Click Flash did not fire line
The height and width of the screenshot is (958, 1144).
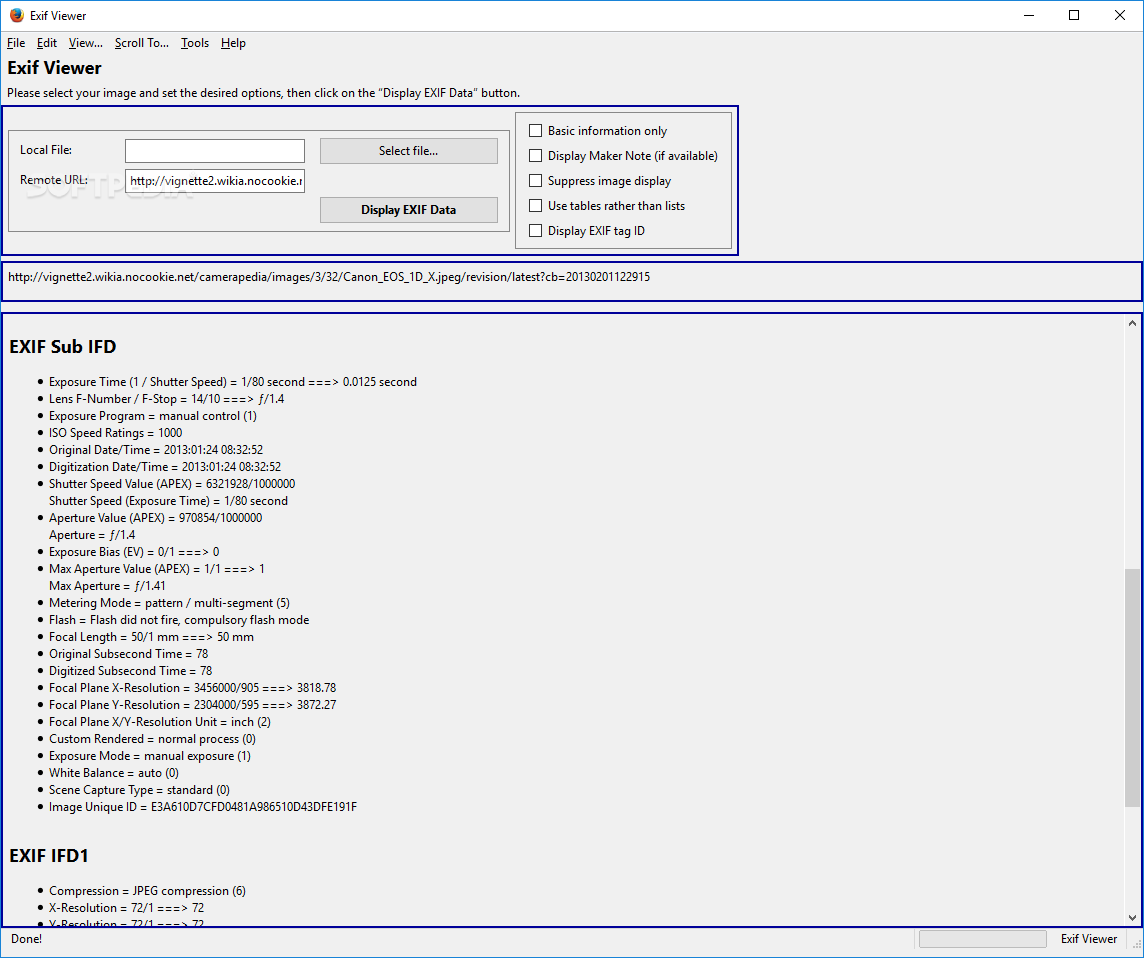click(x=179, y=620)
